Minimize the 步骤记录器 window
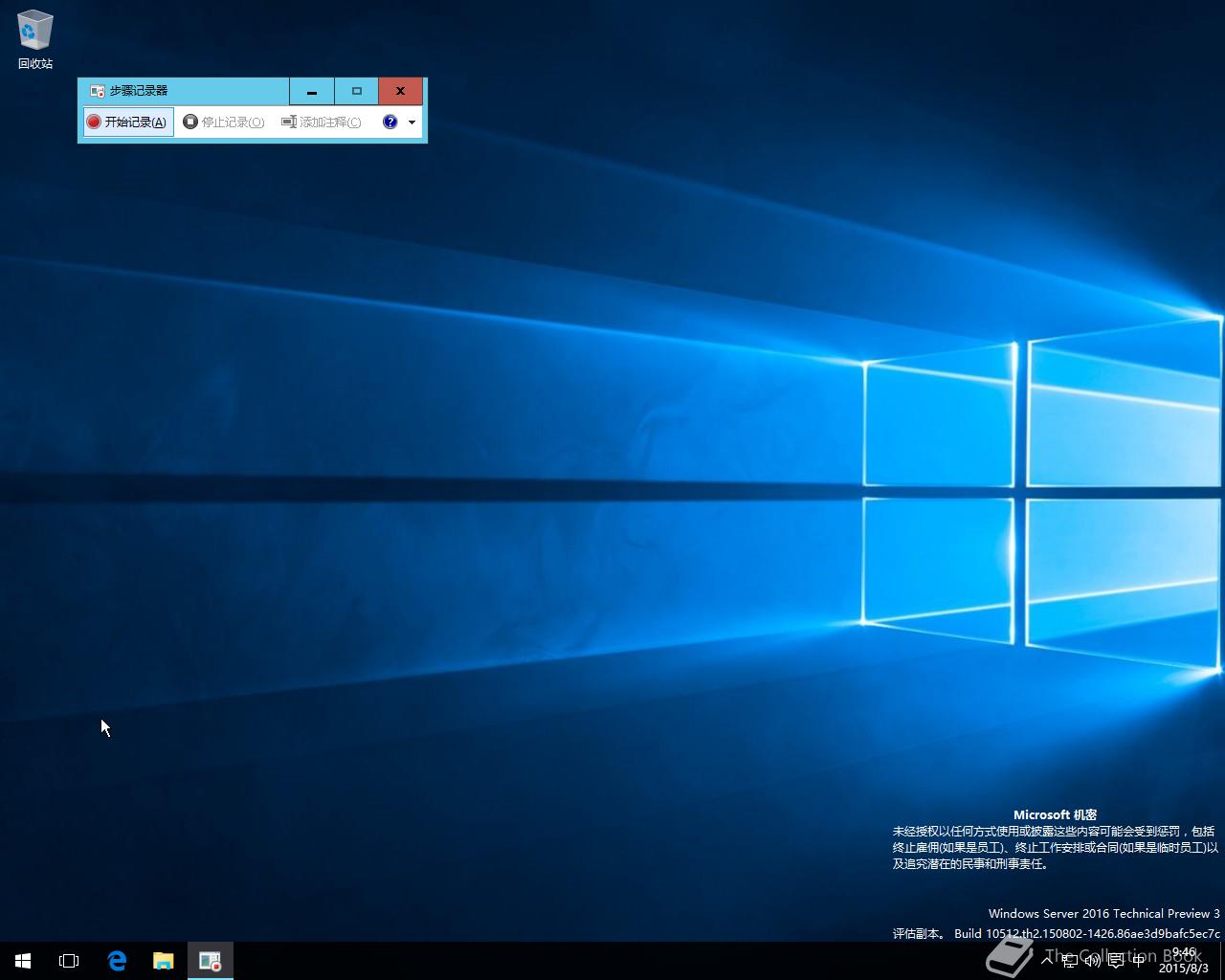1225x980 pixels. (x=312, y=91)
